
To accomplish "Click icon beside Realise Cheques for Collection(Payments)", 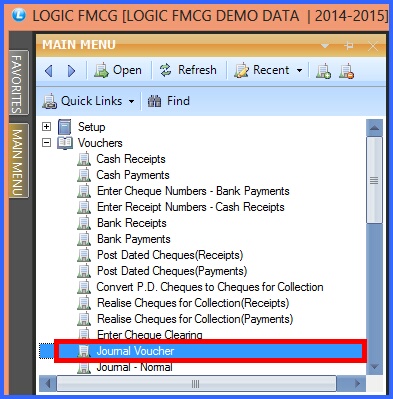I will [x=84, y=319].
